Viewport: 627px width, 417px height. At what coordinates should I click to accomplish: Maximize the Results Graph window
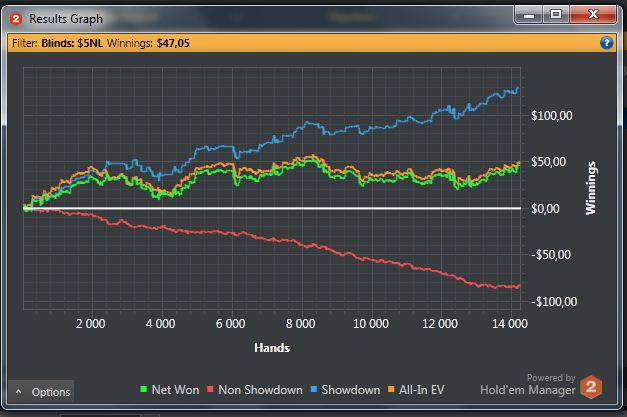(556, 15)
